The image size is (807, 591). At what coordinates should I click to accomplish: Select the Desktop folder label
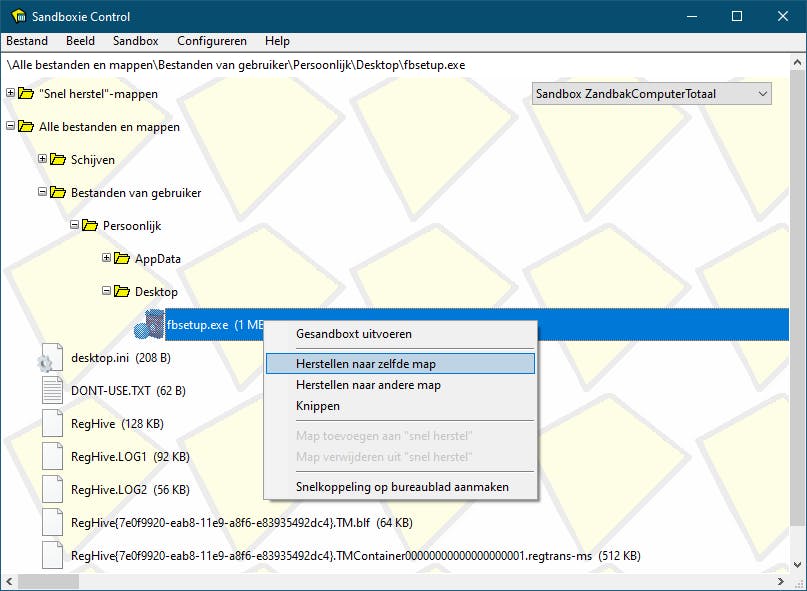[156, 291]
